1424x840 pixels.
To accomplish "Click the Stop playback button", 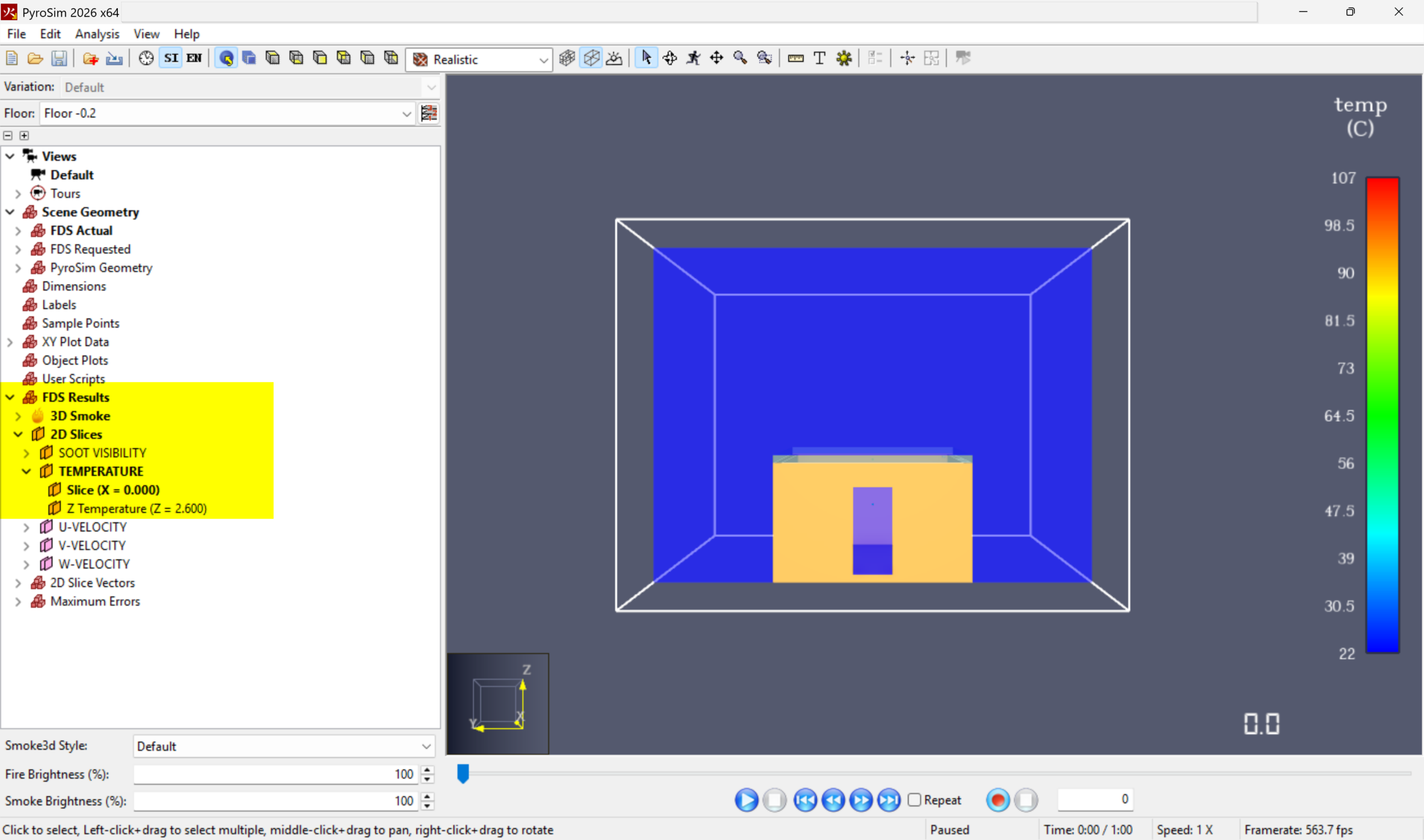I will click(774, 800).
